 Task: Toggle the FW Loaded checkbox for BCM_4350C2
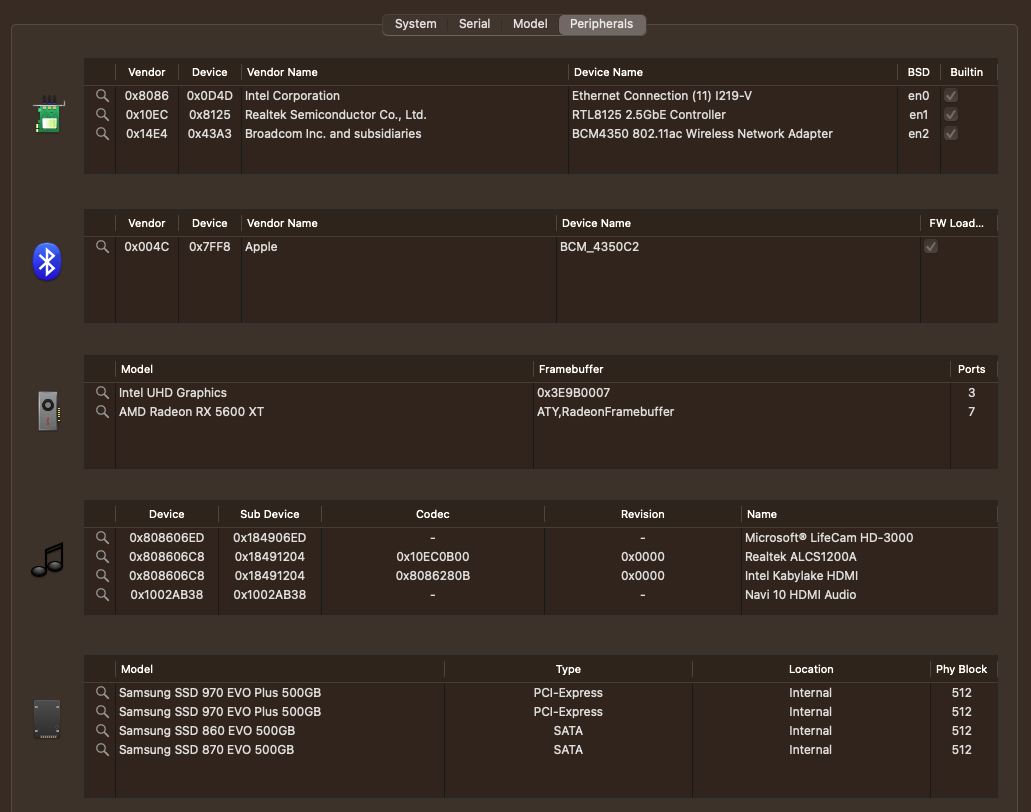931,247
